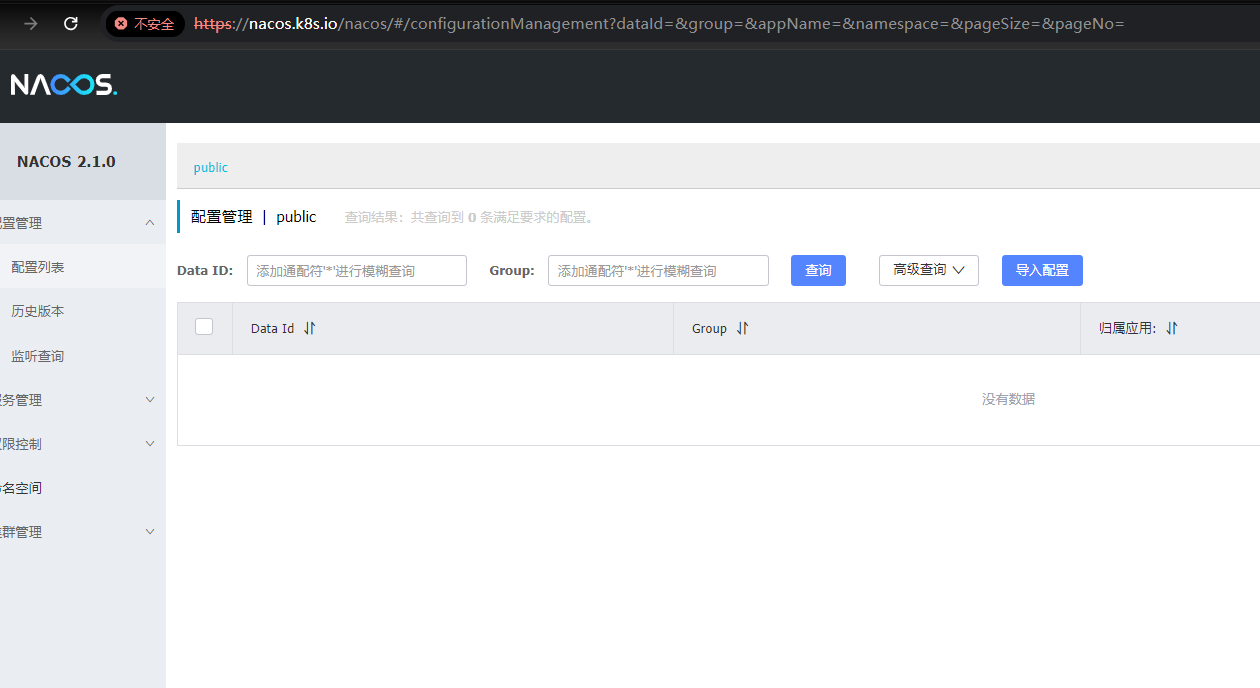The width and height of the screenshot is (1260, 688).
Task: Expand the 集群管理 menu chevron
Action: [150, 532]
